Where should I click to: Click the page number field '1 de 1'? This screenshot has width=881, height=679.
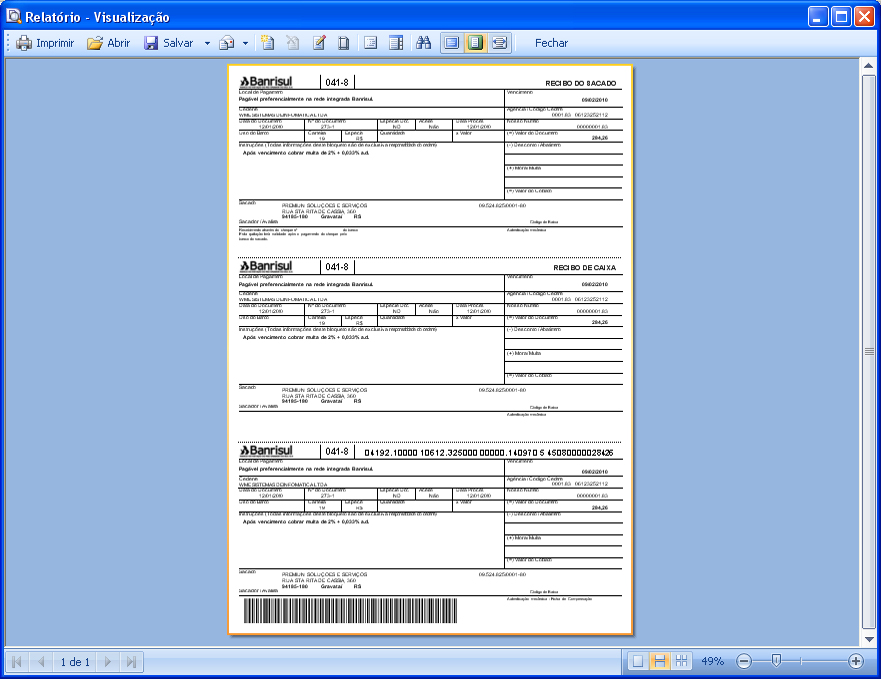point(75,662)
